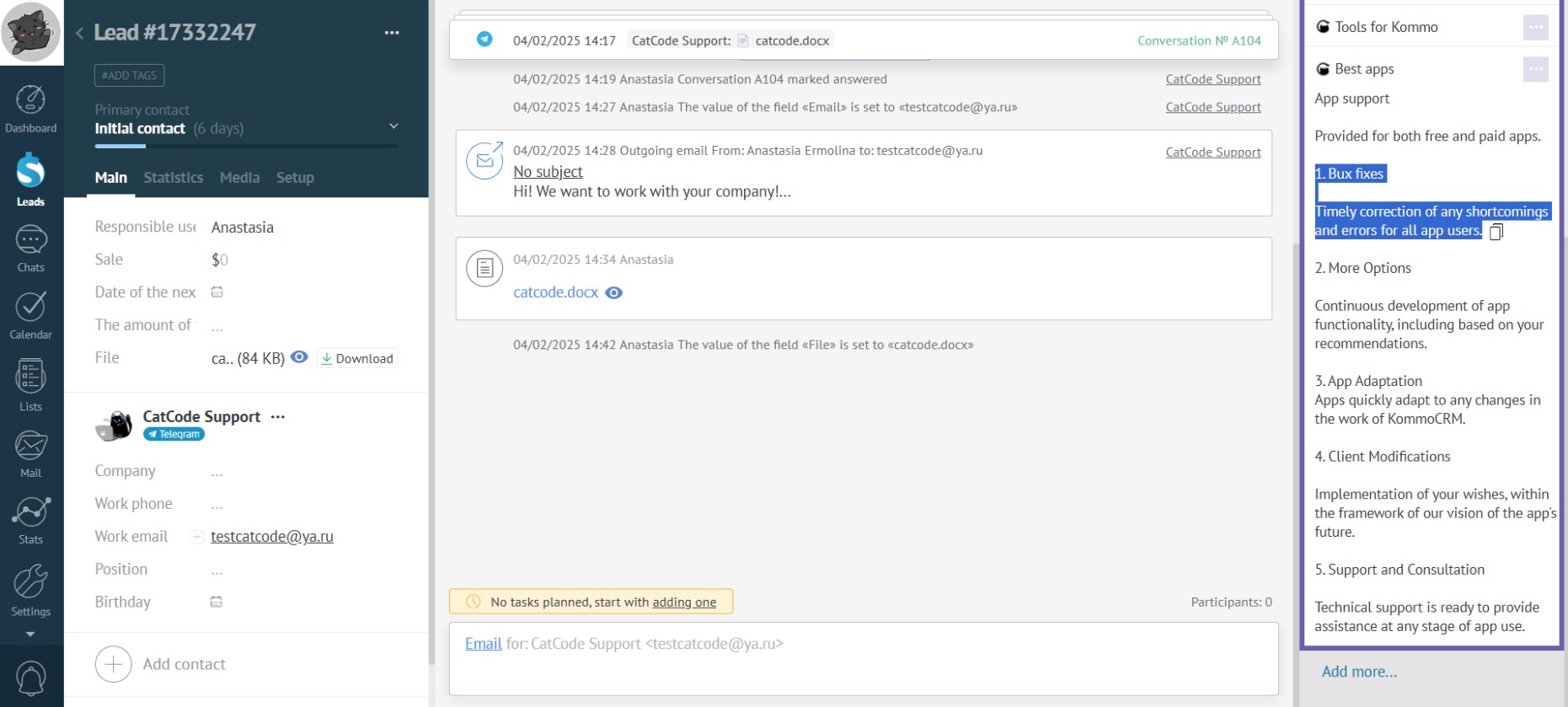Download the attached file
This screenshot has height=707, width=1568.
pyautogui.click(x=357, y=358)
